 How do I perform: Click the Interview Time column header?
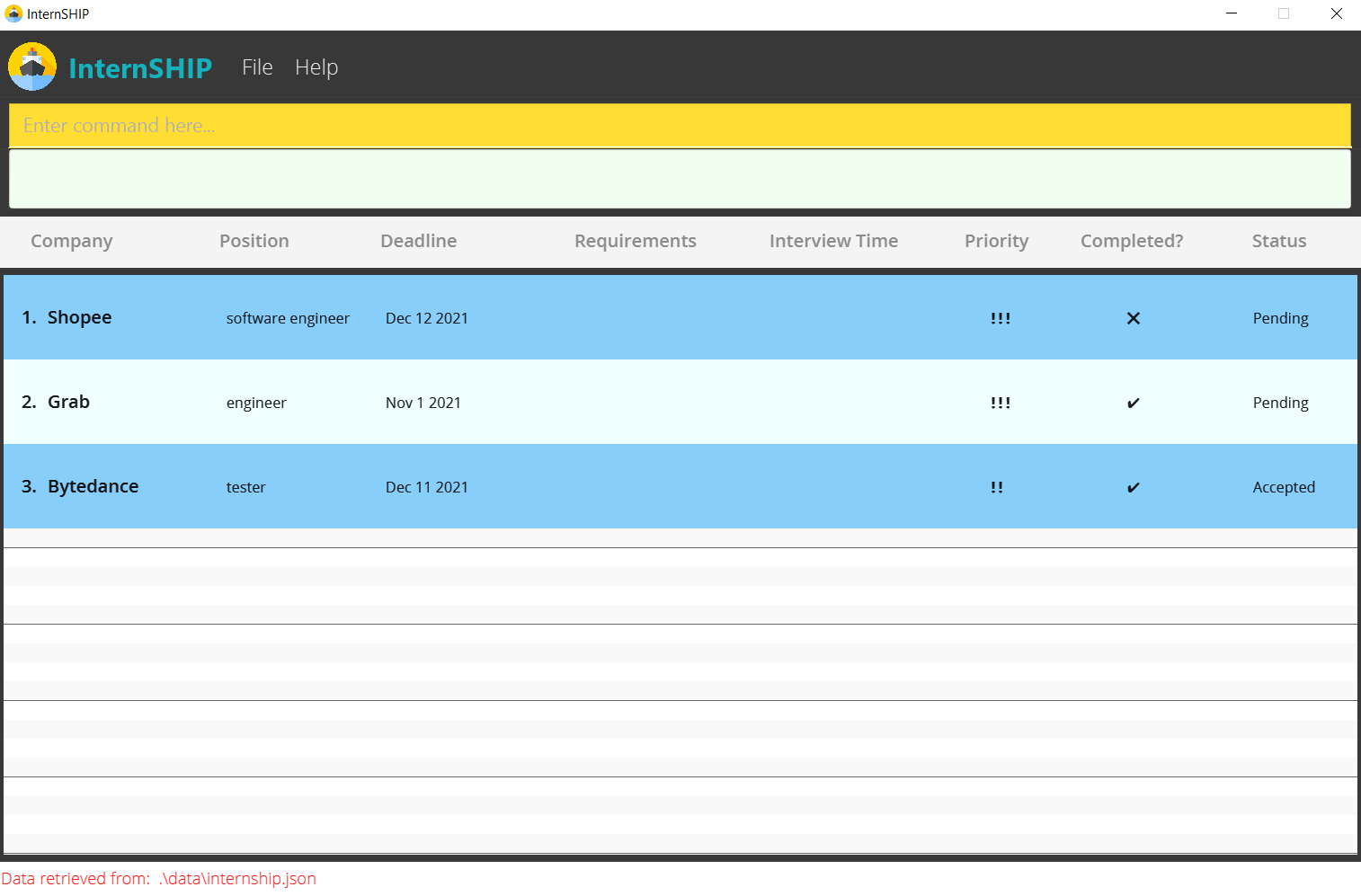click(x=833, y=241)
